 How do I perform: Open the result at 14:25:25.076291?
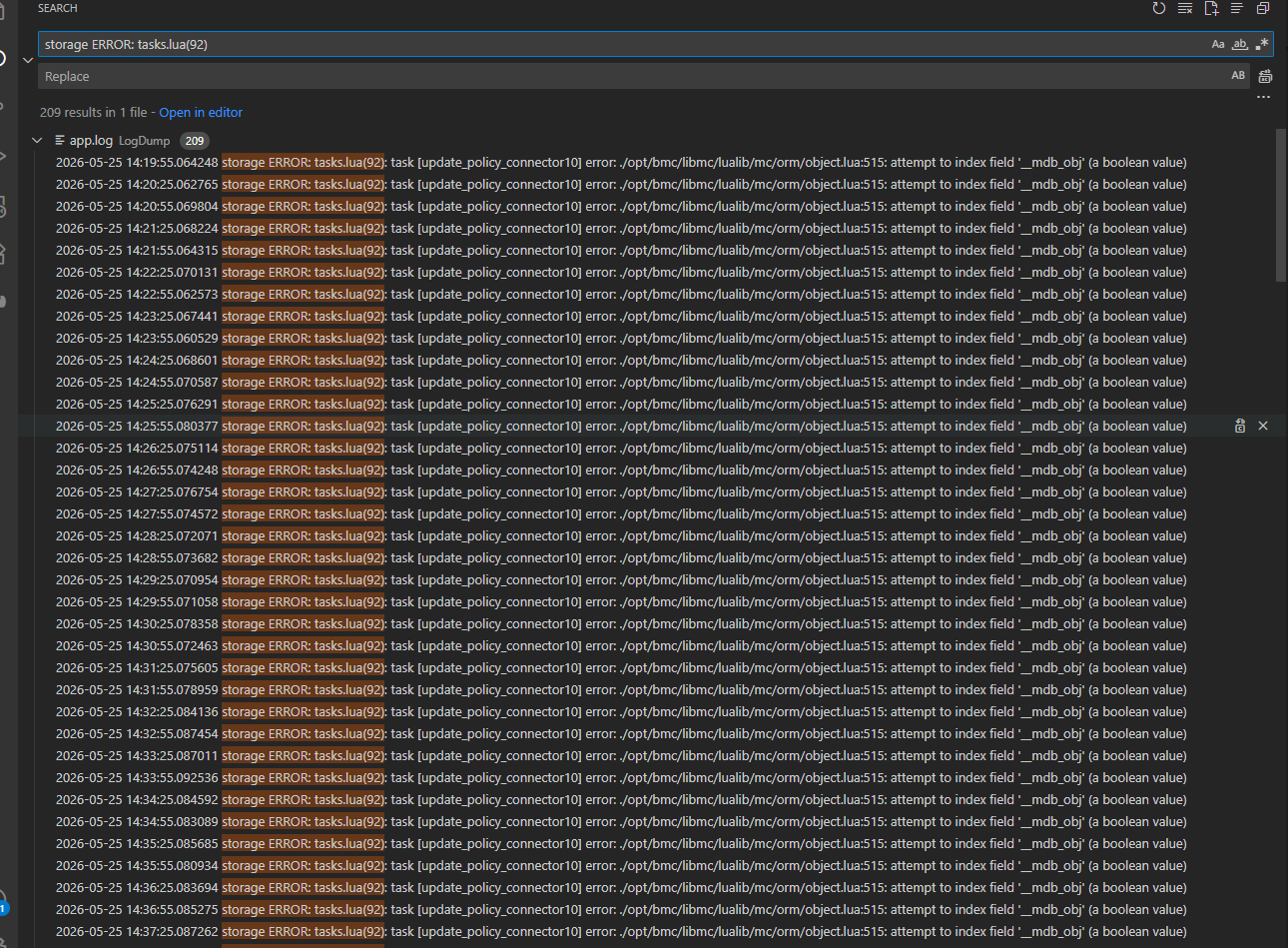[621, 404]
